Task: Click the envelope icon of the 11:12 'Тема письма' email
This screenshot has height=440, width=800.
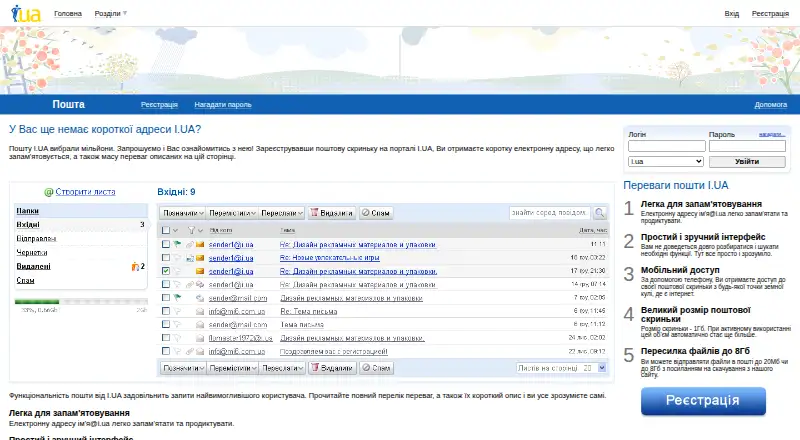Action: 200,324
